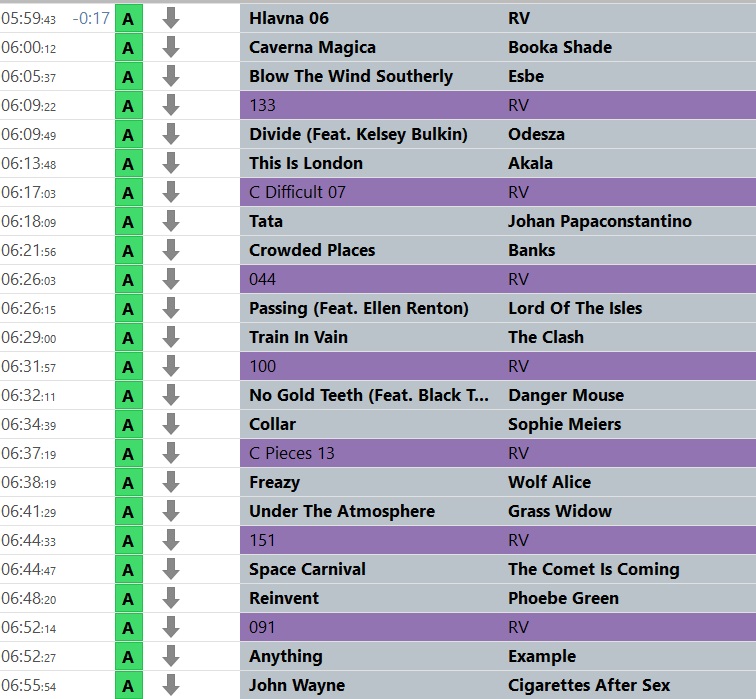Select the Caverna Magica track title
The image size is (756, 699).
pos(312,47)
